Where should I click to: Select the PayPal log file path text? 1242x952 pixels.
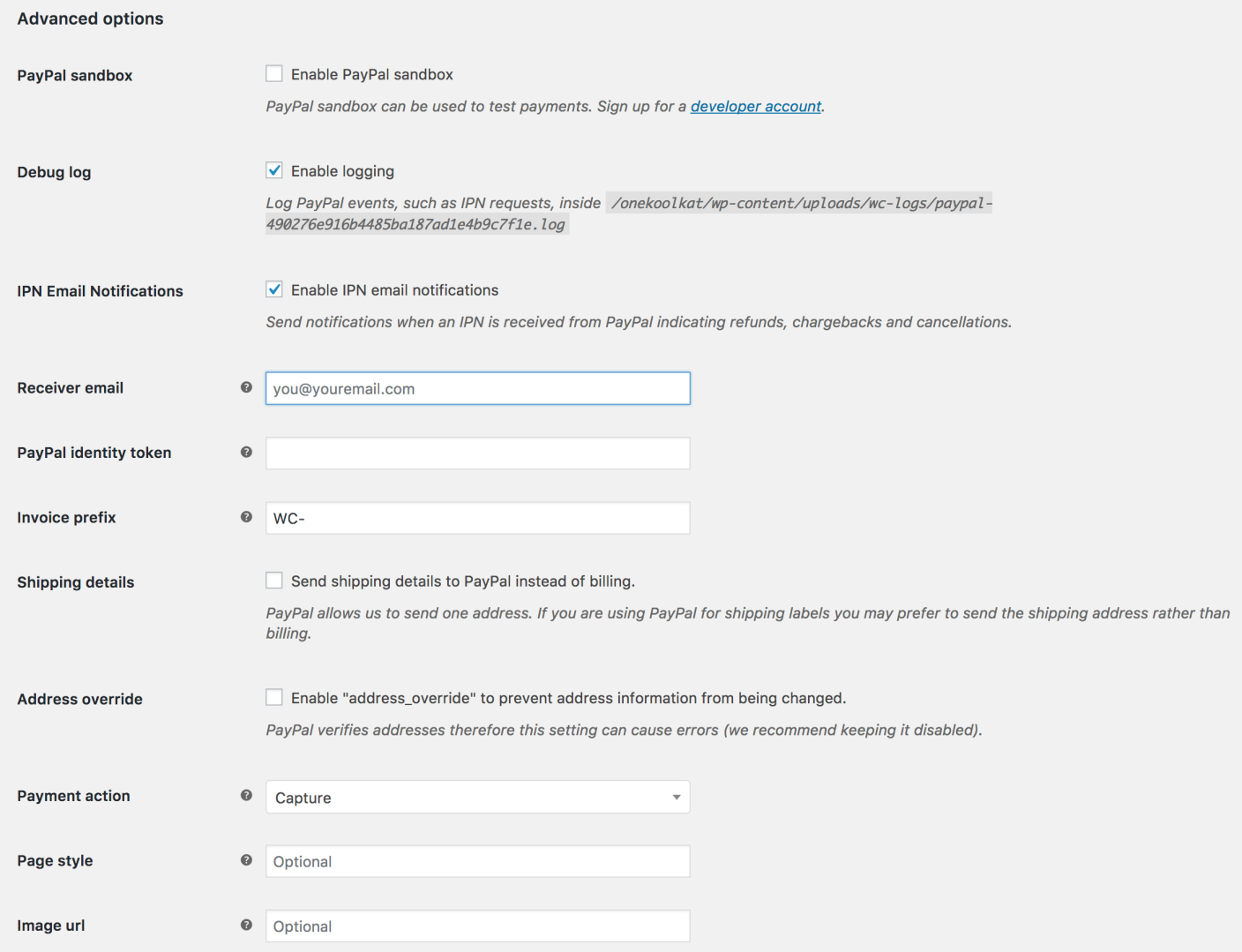(798, 203)
